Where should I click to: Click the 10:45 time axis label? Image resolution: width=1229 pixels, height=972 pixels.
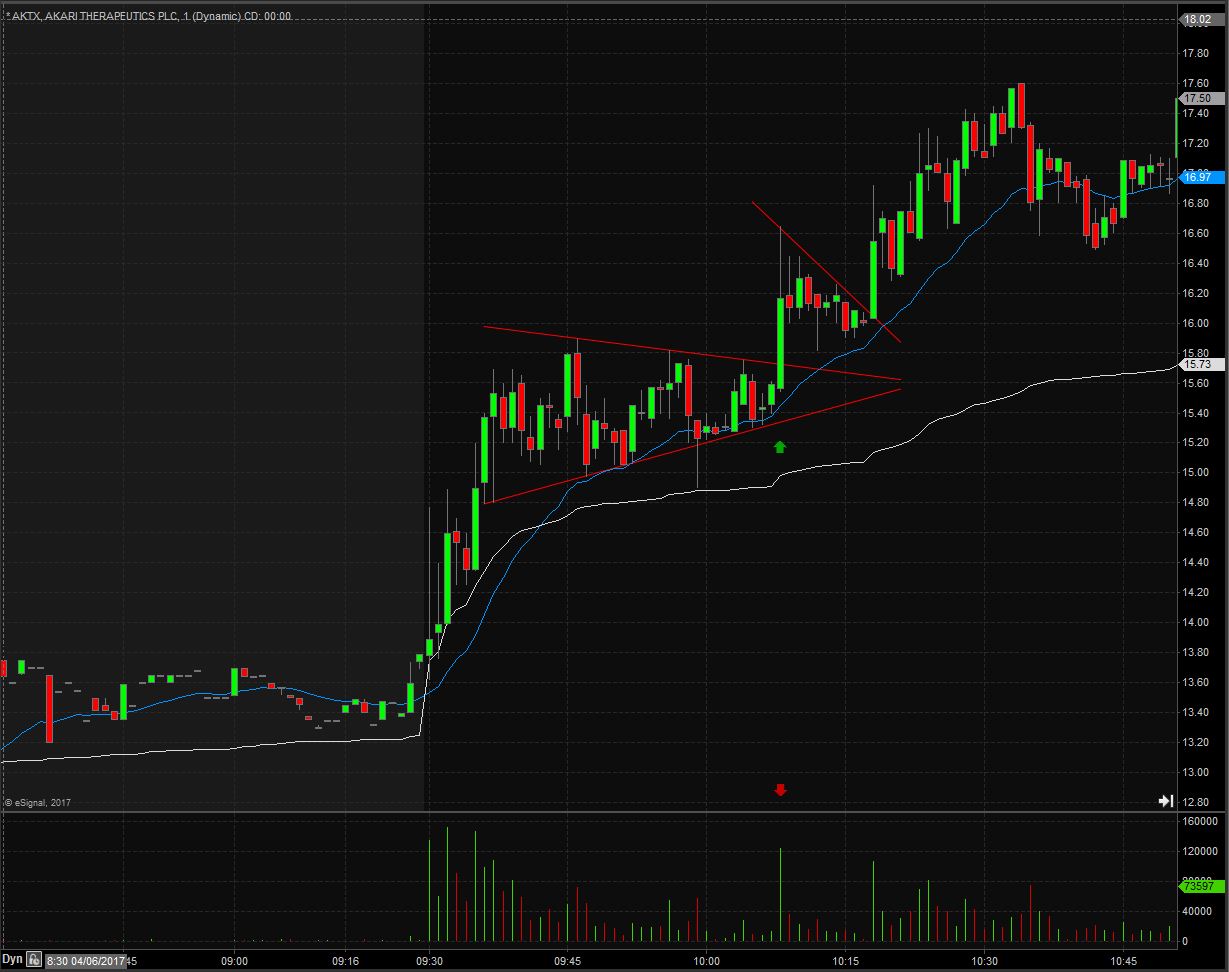(1123, 960)
